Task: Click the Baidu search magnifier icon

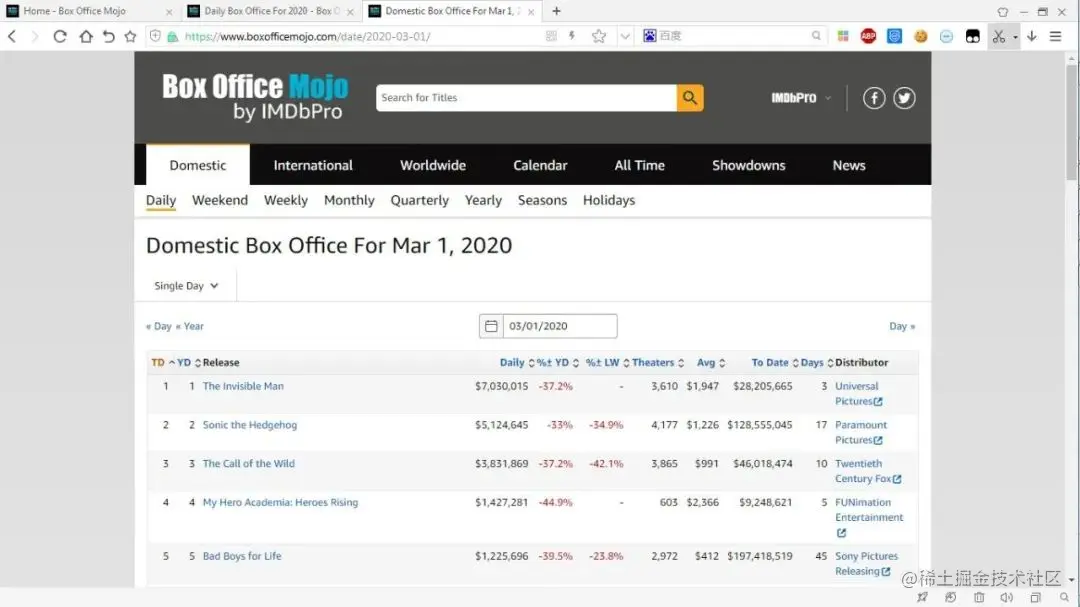Action: click(x=816, y=36)
